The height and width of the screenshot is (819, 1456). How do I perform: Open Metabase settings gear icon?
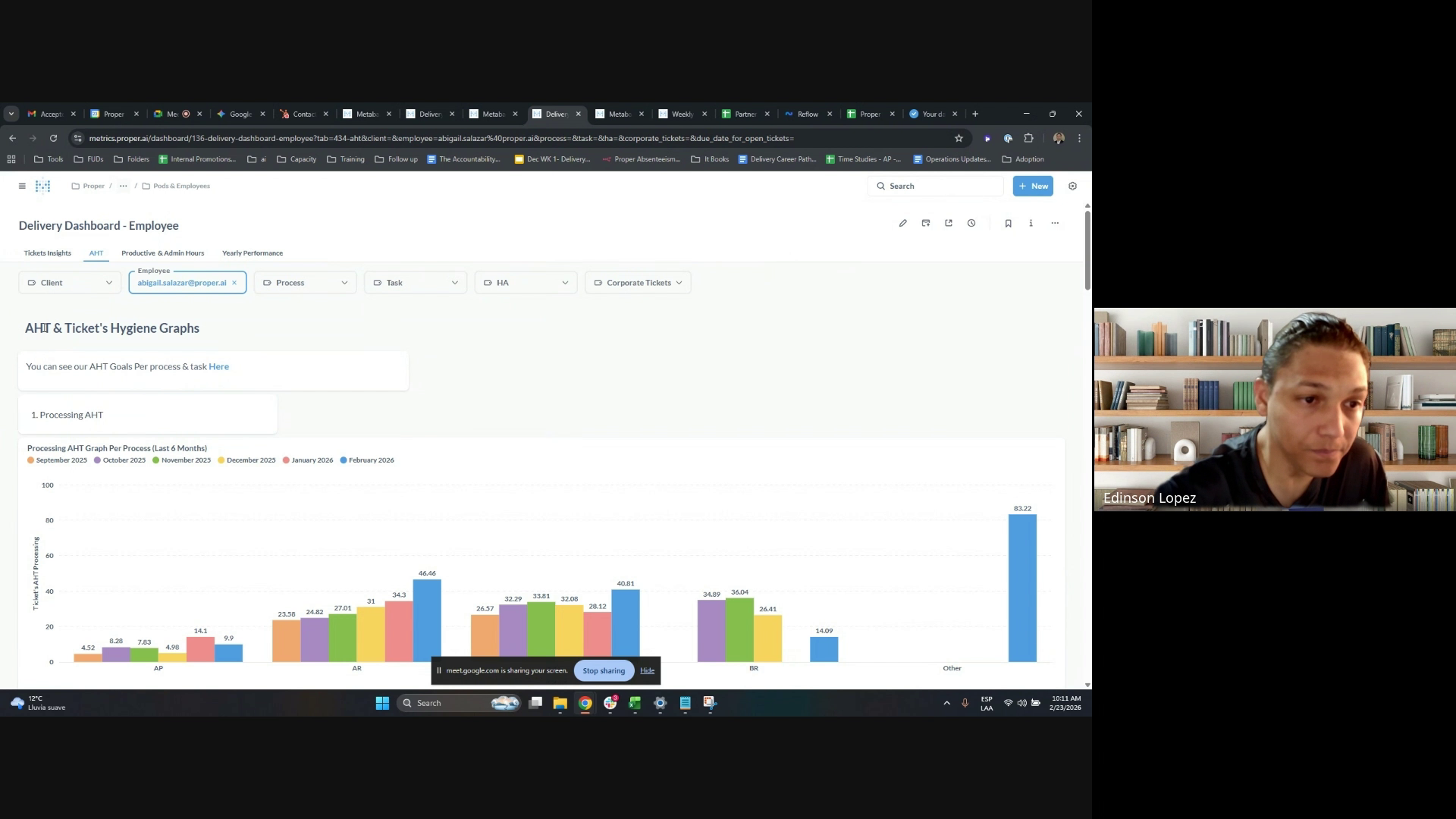1072,186
